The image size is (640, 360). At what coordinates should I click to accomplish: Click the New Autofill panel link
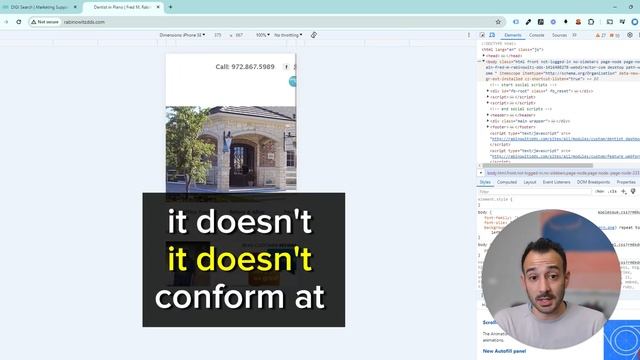504,351
